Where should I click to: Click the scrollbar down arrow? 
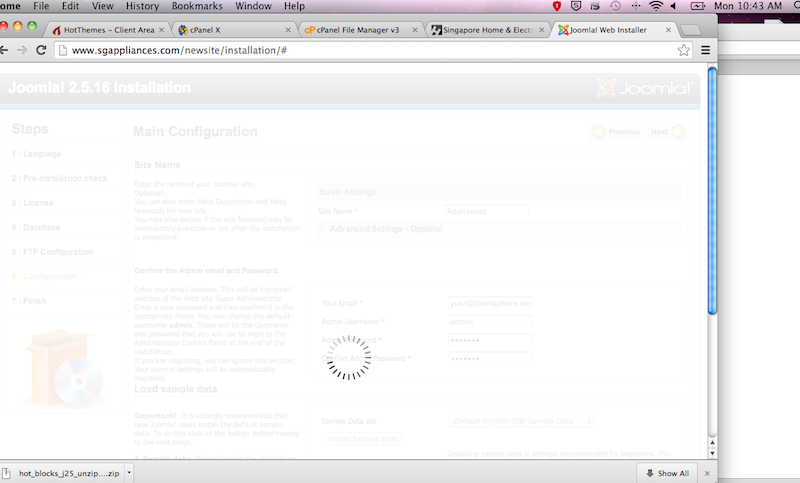point(712,453)
